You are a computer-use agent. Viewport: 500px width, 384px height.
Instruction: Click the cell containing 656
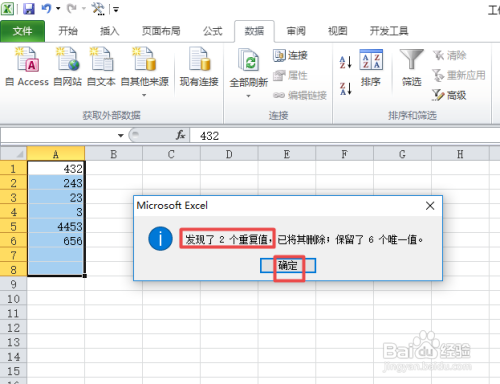(56, 241)
